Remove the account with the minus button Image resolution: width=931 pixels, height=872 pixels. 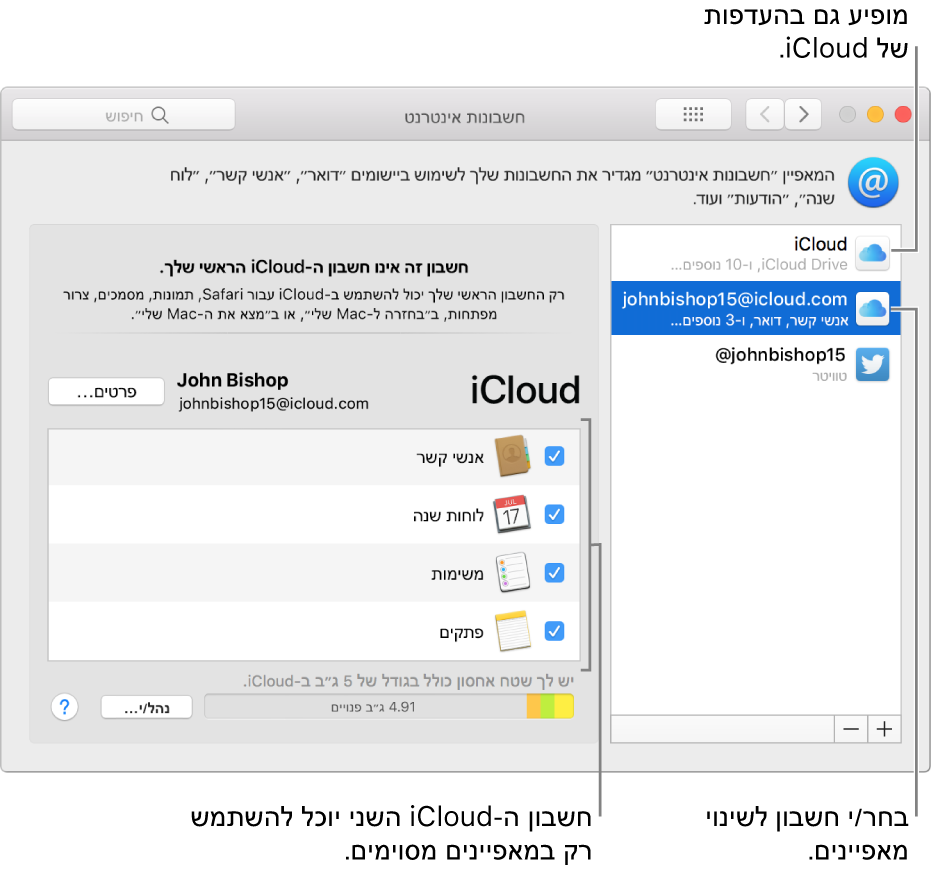851,729
